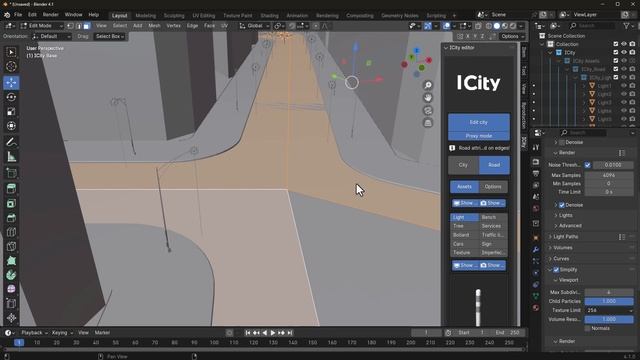Click the Max Samples value field
Image resolution: width=640 pixels, height=360 pixels.
[x=609, y=175]
